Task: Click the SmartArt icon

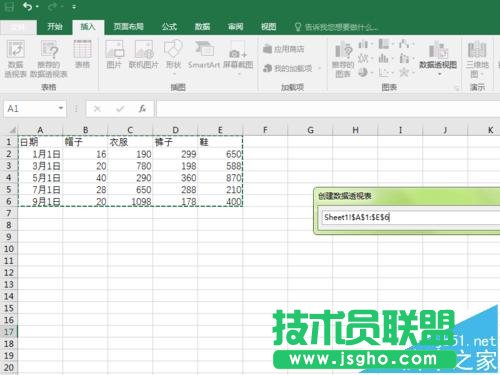Action: [x=204, y=54]
